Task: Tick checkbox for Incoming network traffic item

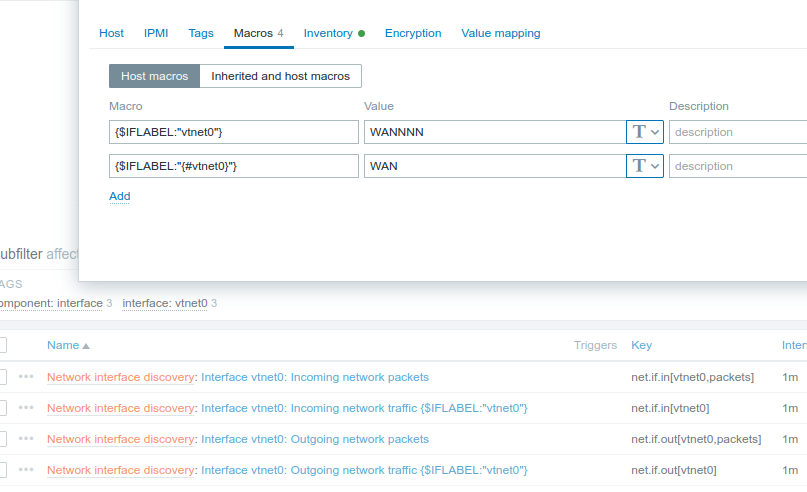Action: (3, 408)
